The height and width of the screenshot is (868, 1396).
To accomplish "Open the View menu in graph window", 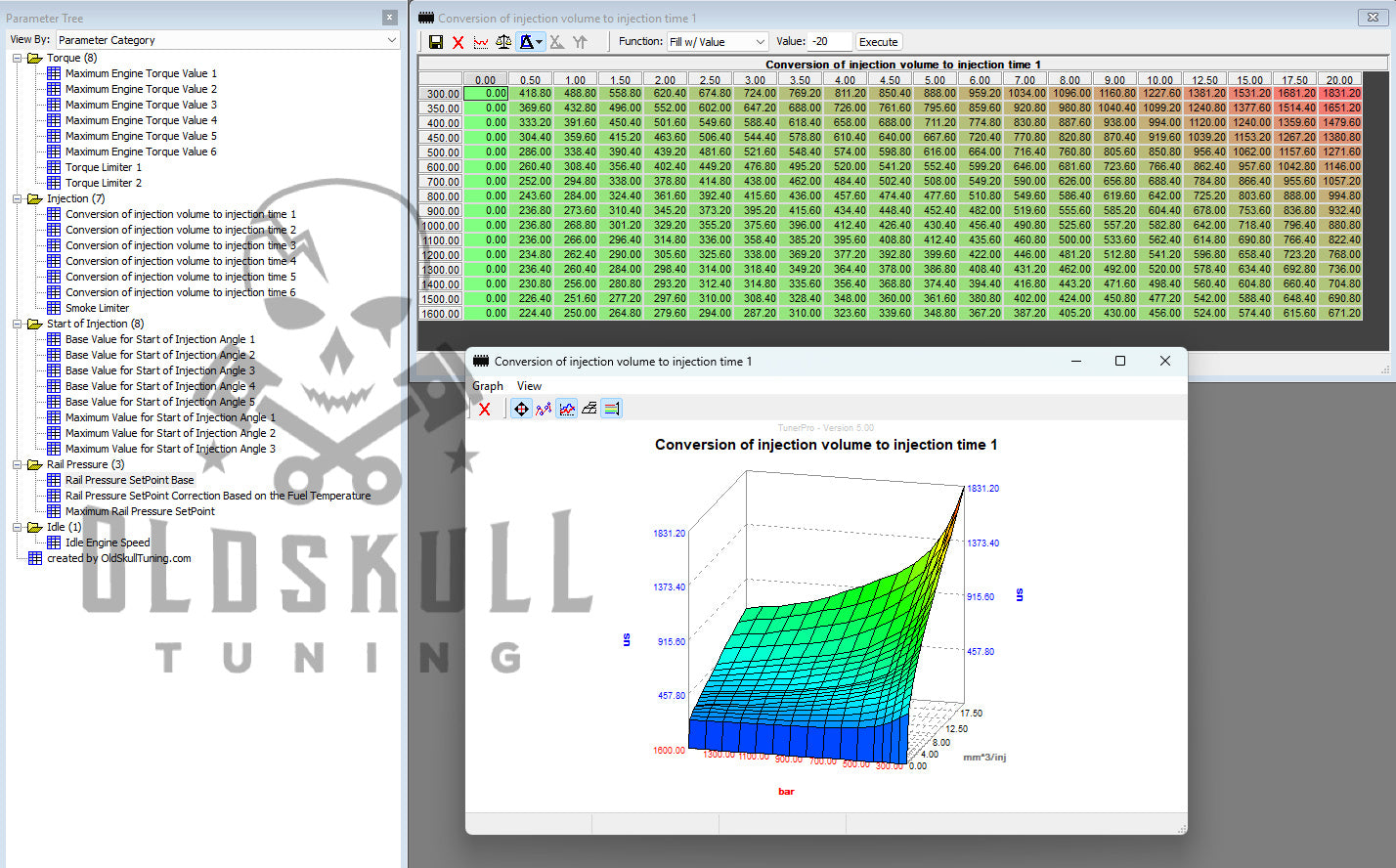I will click(529, 386).
